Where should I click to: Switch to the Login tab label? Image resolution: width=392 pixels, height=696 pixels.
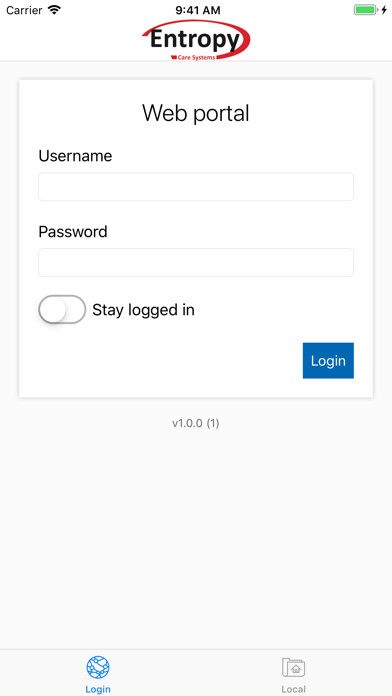[98, 689]
